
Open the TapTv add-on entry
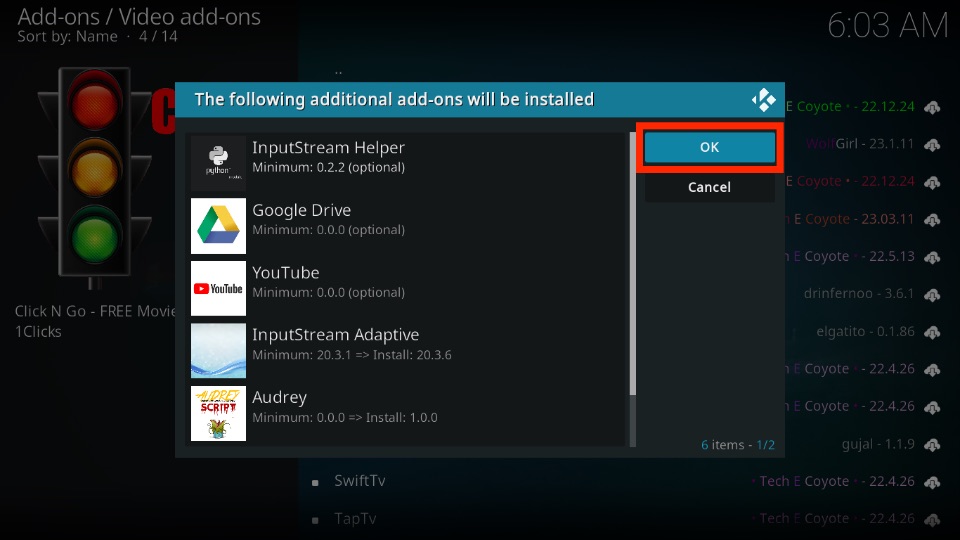point(355,519)
